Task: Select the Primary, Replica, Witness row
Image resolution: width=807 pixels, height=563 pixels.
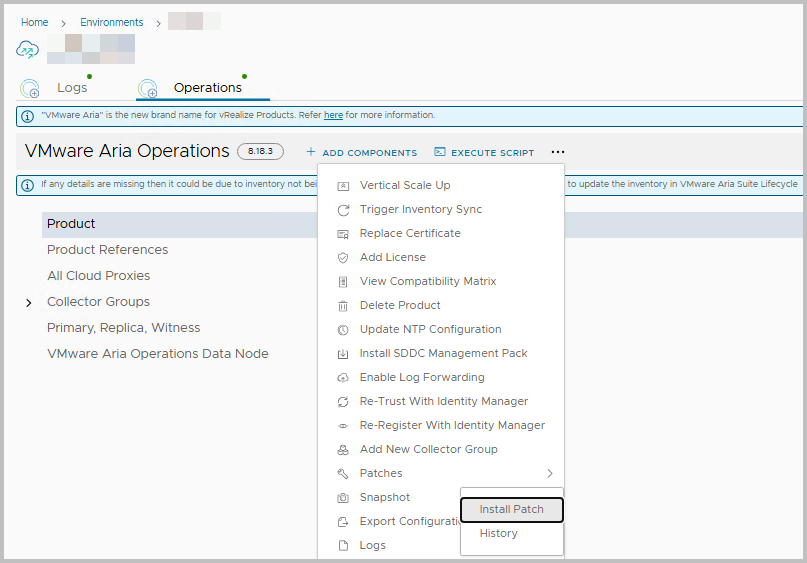Action: pyautogui.click(x=124, y=328)
